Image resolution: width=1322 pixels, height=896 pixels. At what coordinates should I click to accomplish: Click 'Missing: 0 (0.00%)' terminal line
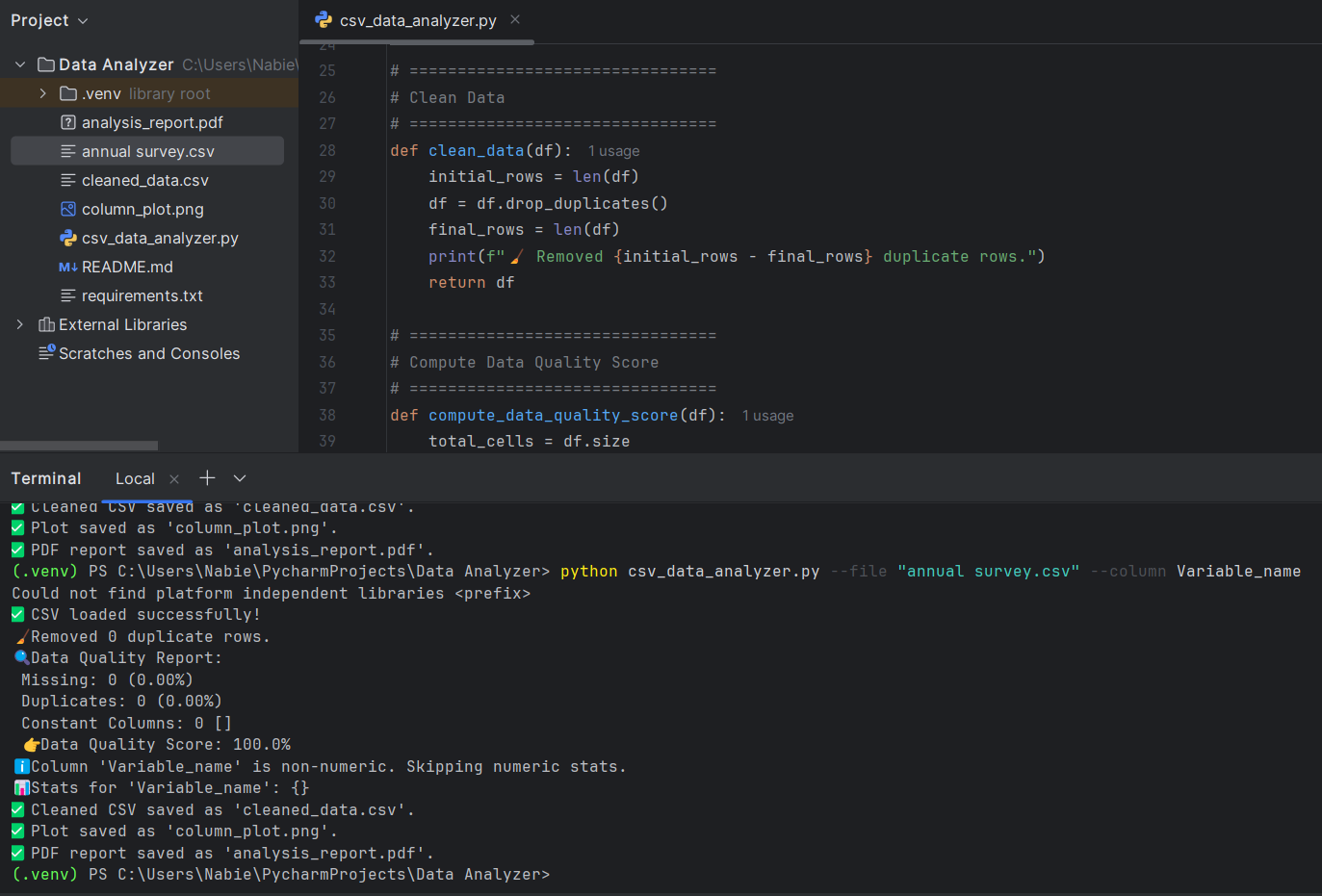[107, 679]
